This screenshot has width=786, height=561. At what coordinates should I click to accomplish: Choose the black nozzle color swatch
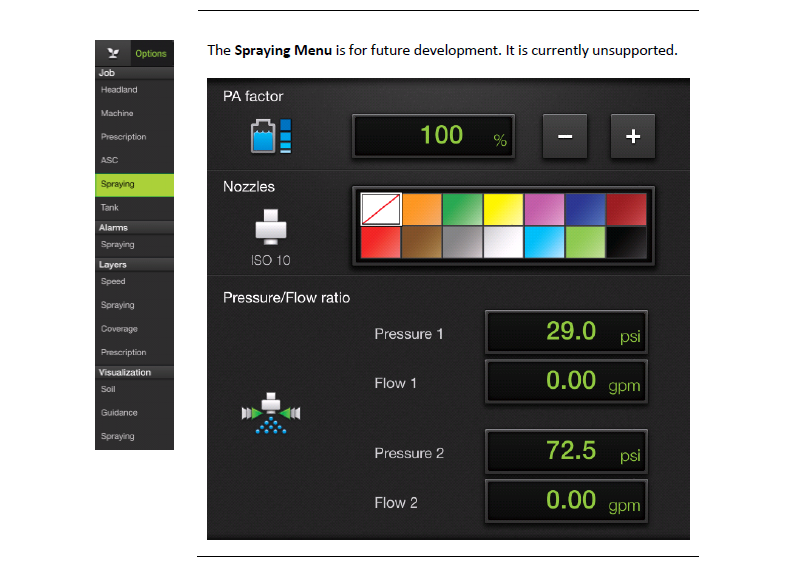[x=627, y=242]
